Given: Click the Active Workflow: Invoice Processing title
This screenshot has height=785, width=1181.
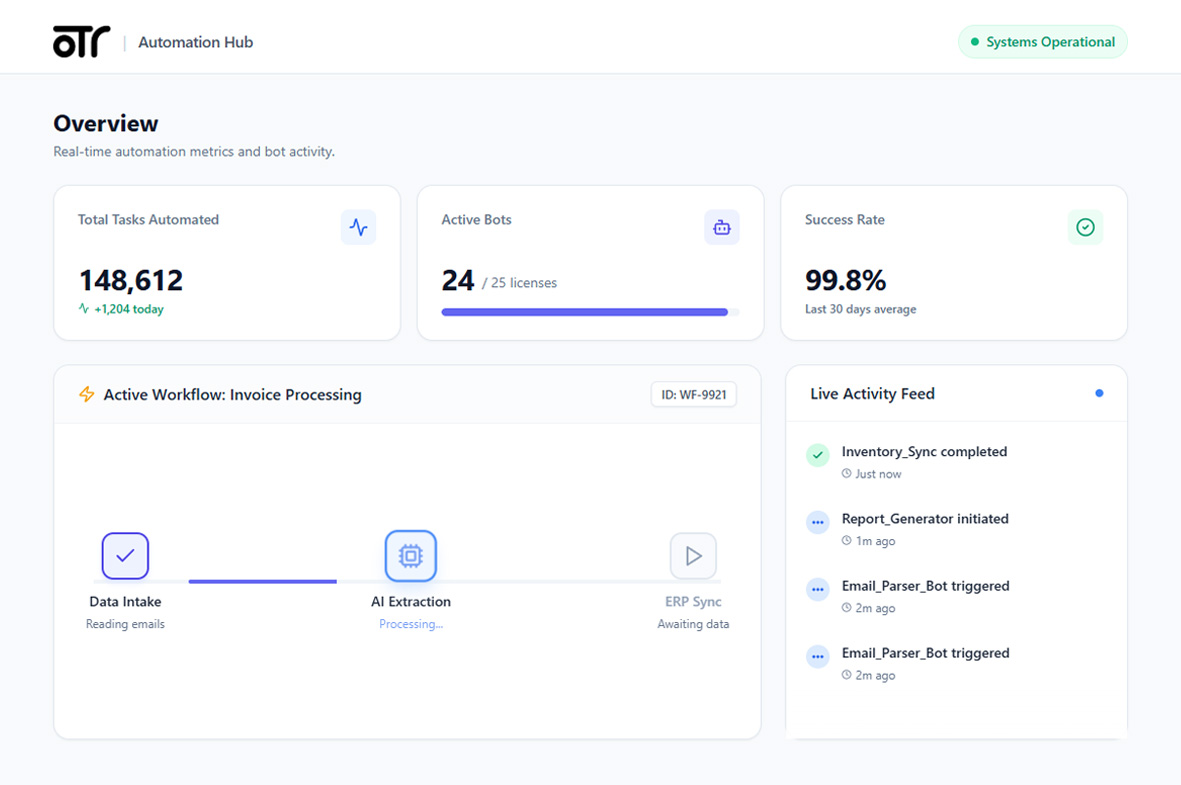Looking at the screenshot, I should 233,395.
